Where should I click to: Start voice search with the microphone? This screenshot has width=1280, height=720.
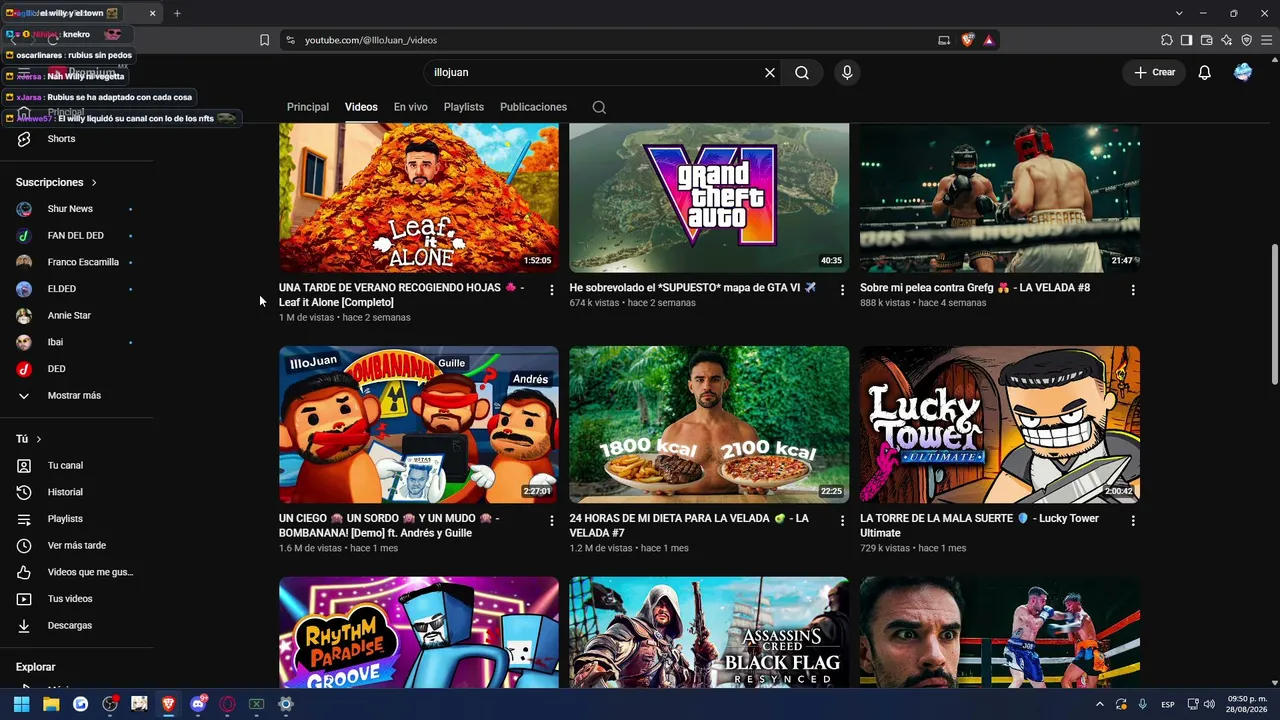coord(847,73)
